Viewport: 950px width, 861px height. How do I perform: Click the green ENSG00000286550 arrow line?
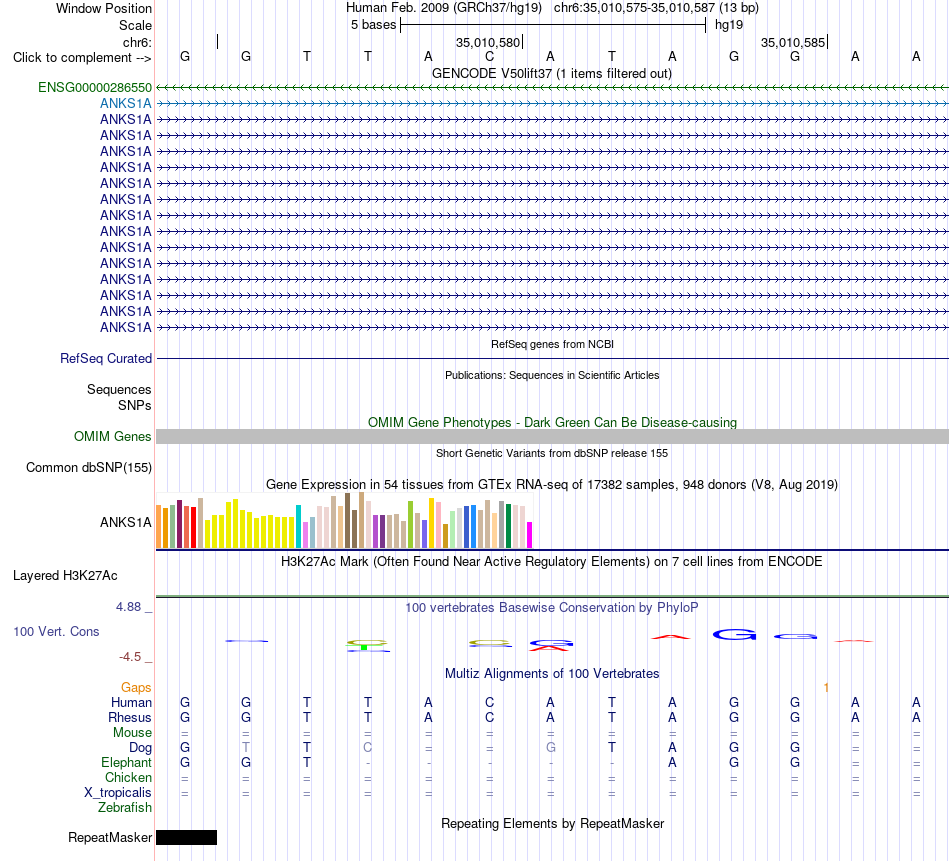(553, 88)
